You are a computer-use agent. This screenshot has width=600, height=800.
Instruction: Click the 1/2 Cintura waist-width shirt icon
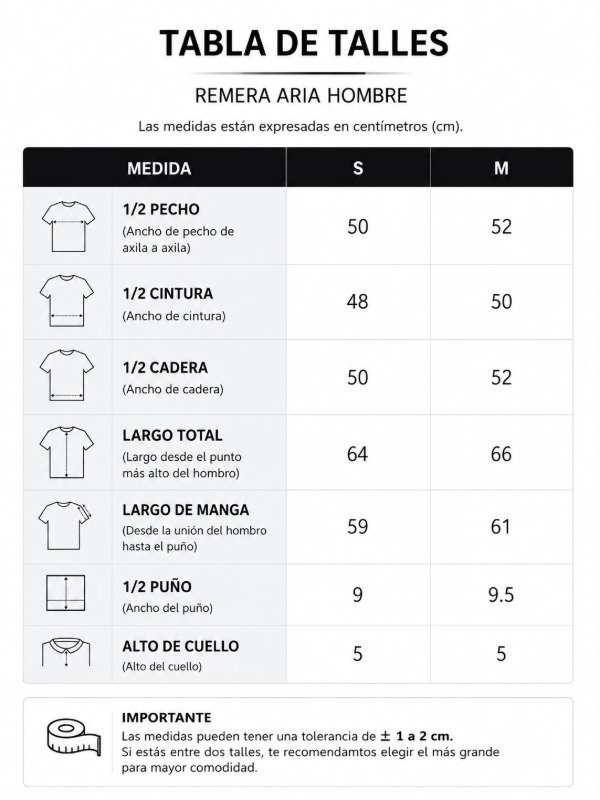tap(67, 301)
